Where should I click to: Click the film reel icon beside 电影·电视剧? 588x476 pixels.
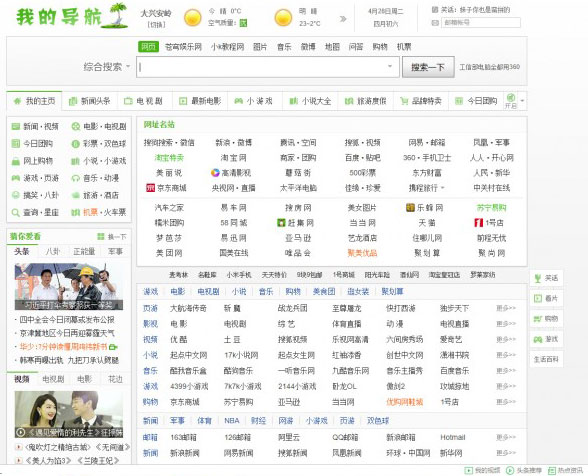point(76,126)
